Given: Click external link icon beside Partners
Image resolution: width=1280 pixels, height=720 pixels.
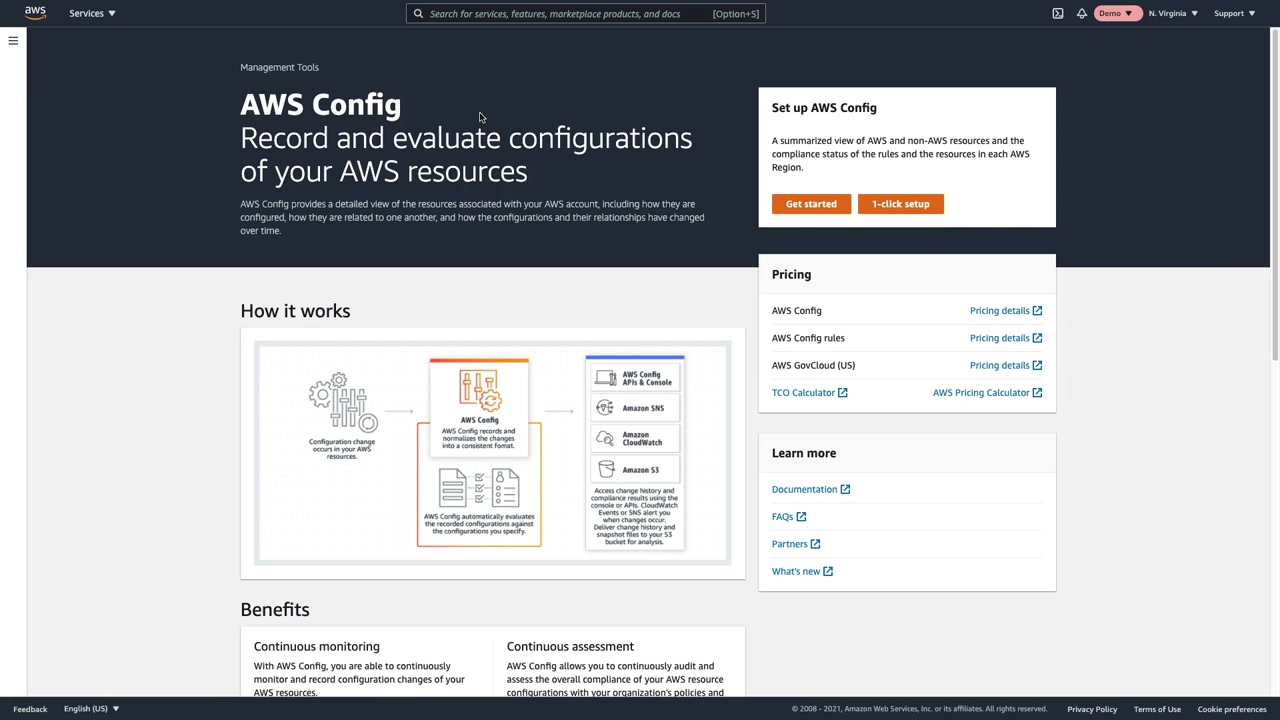Looking at the screenshot, I should [x=815, y=544].
